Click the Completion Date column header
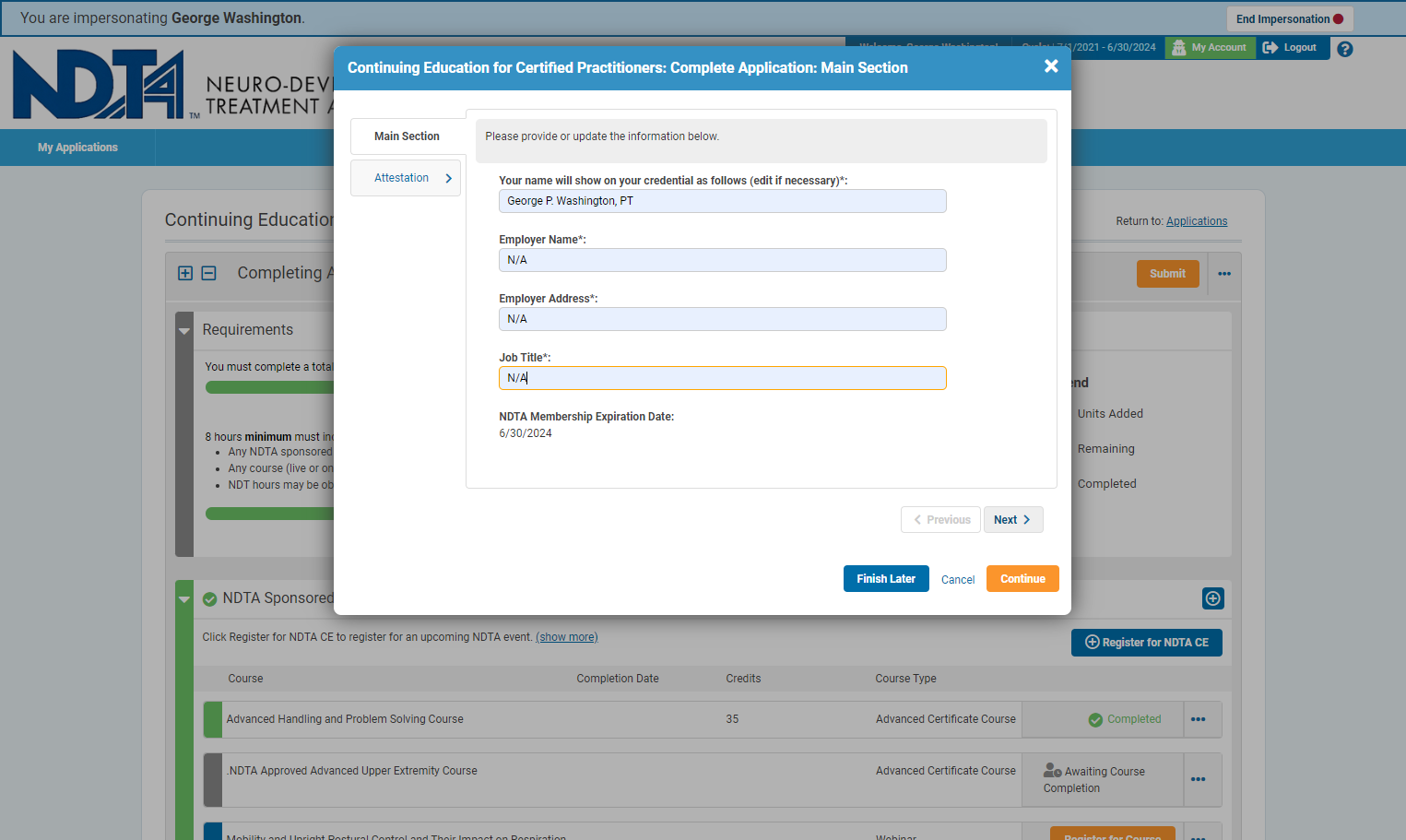Viewport: 1406px width, 840px height. 618,679
